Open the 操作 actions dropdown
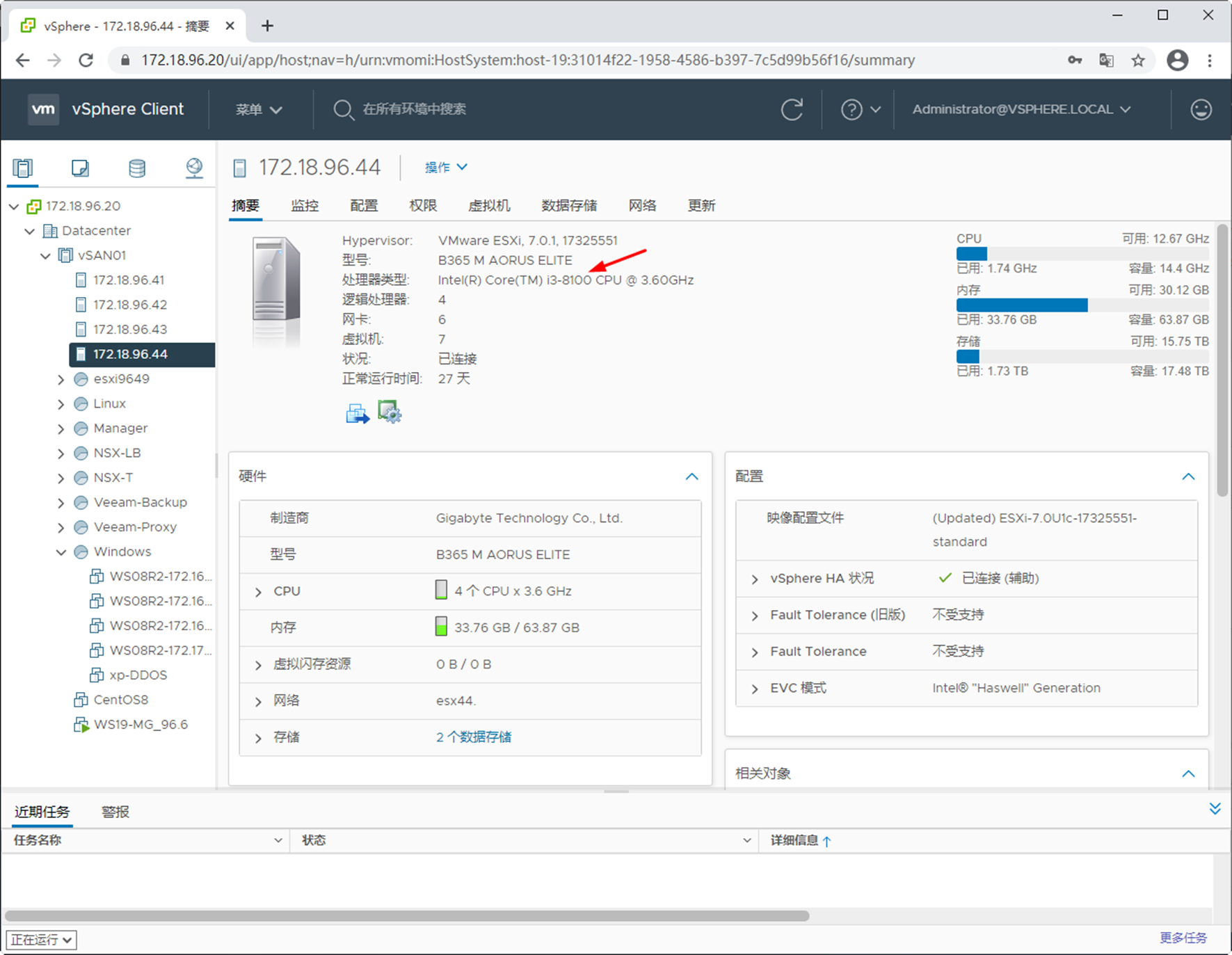 [x=446, y=167]
